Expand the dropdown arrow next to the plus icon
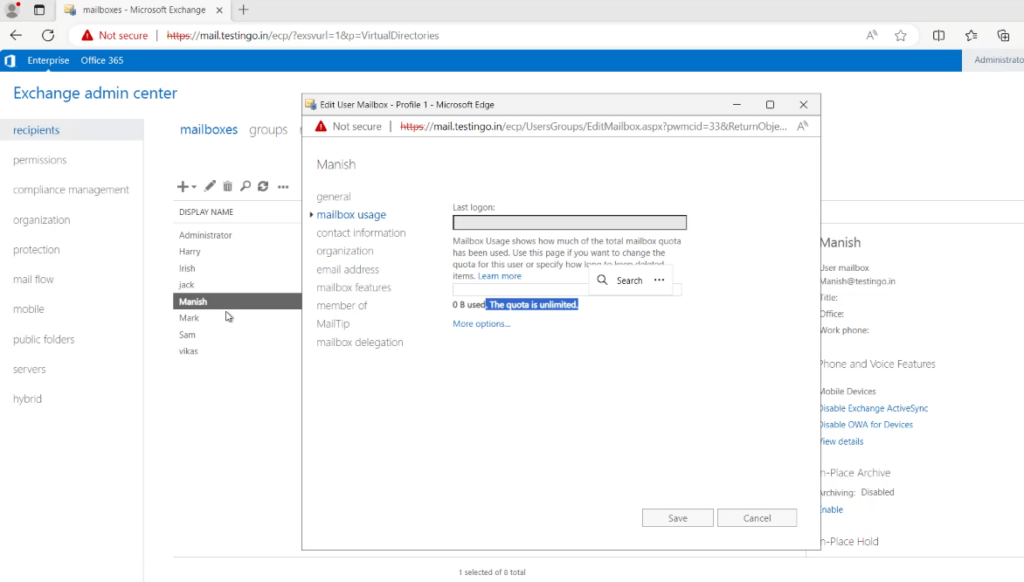Viewport: 1024px width, 582px height. (x=194, y=187)
